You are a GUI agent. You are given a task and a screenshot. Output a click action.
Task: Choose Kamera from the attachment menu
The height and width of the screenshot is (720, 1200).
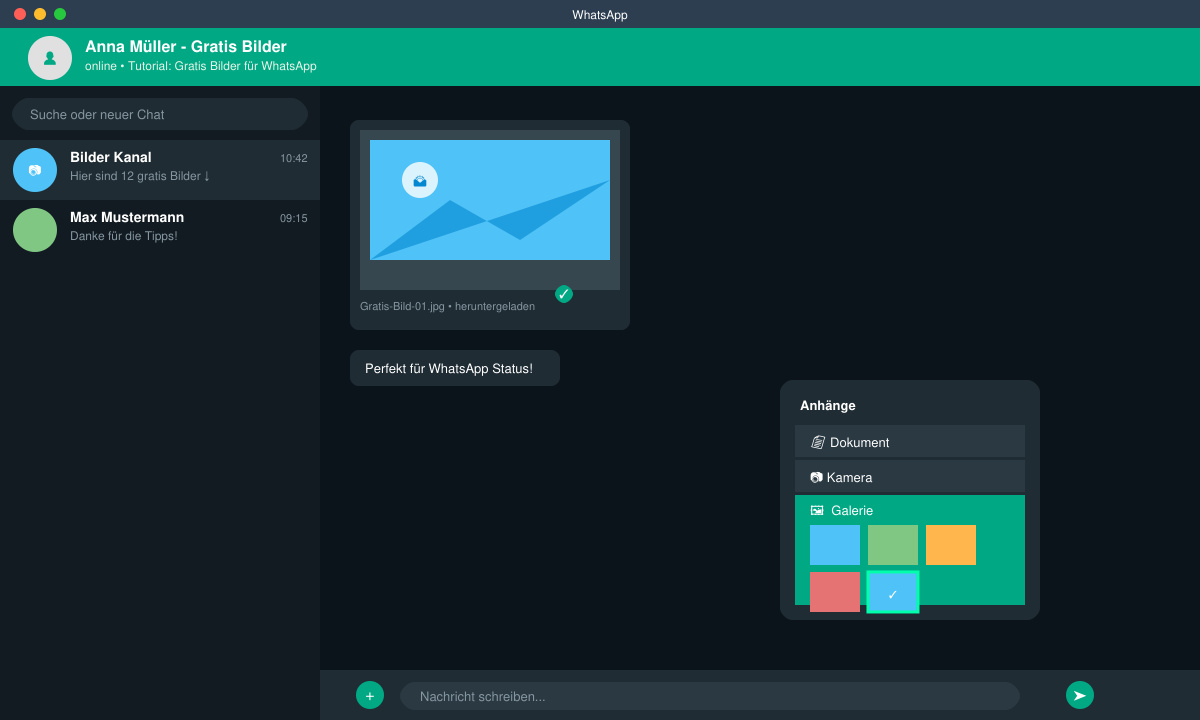[x=910, y=476]
